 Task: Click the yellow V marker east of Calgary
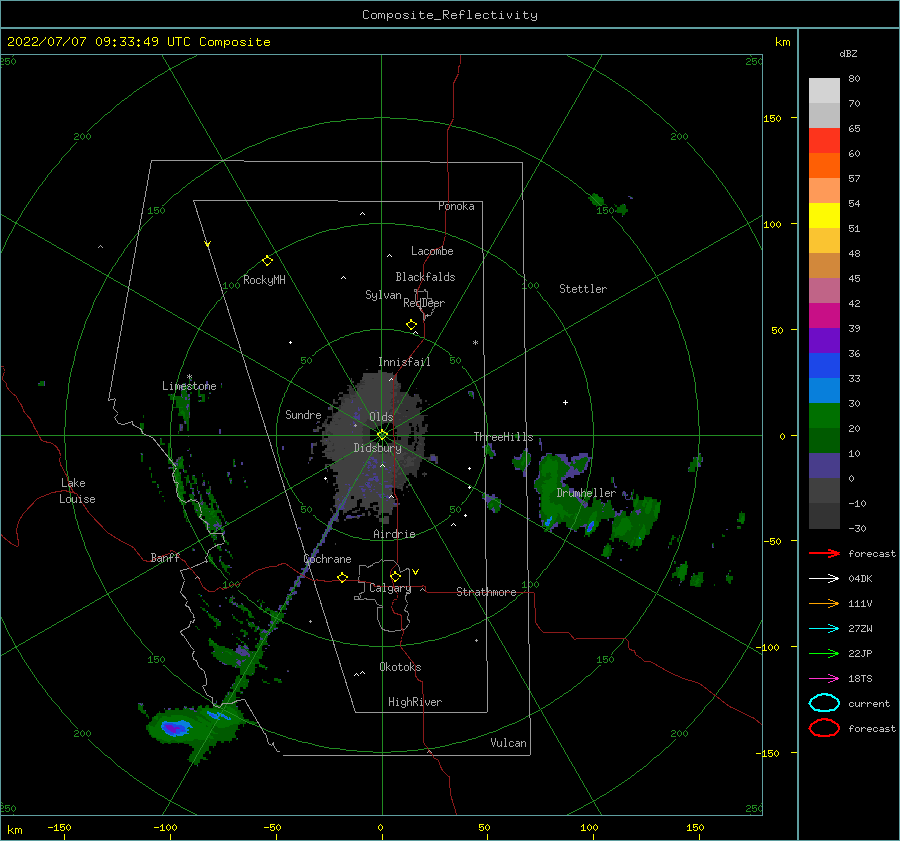[415, 572]
